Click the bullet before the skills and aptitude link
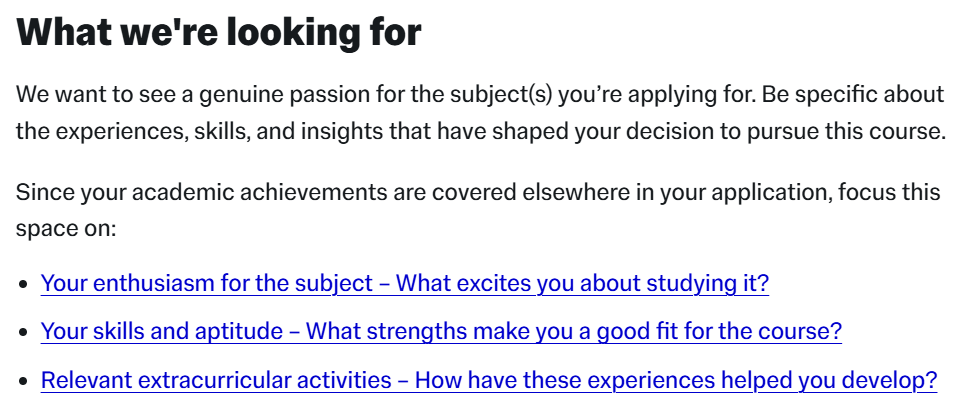This screenshot has width=968, height=415. coord(24,333)
